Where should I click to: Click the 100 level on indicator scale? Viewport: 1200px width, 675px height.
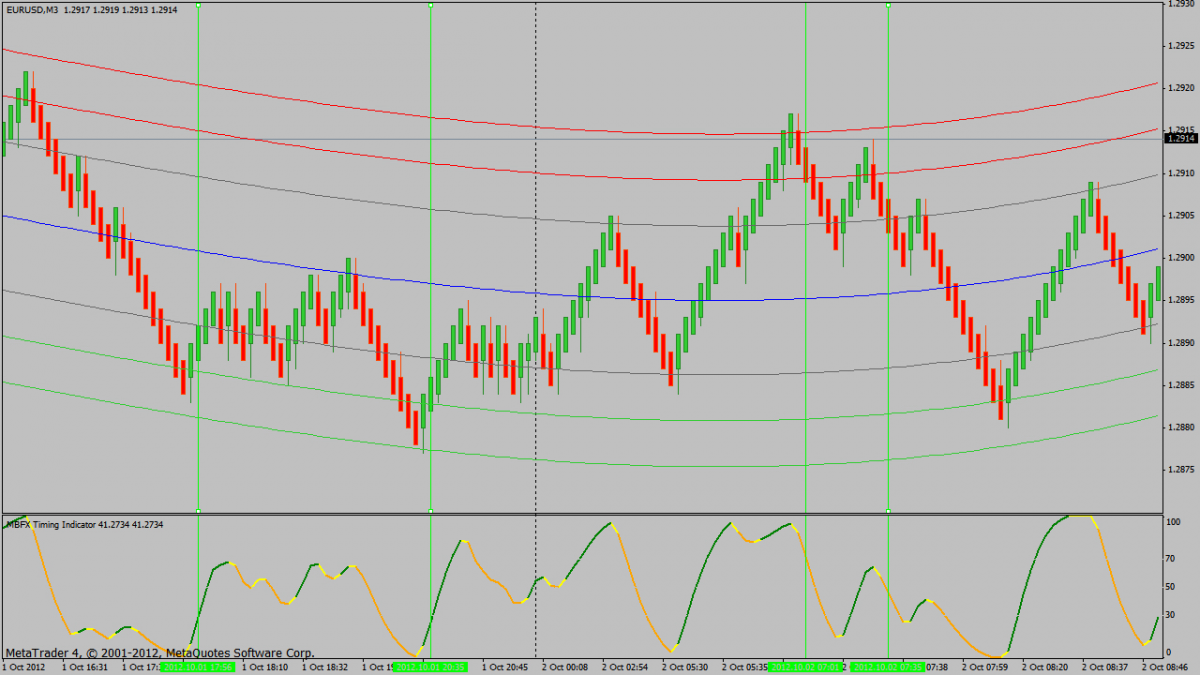point(1173,522)
